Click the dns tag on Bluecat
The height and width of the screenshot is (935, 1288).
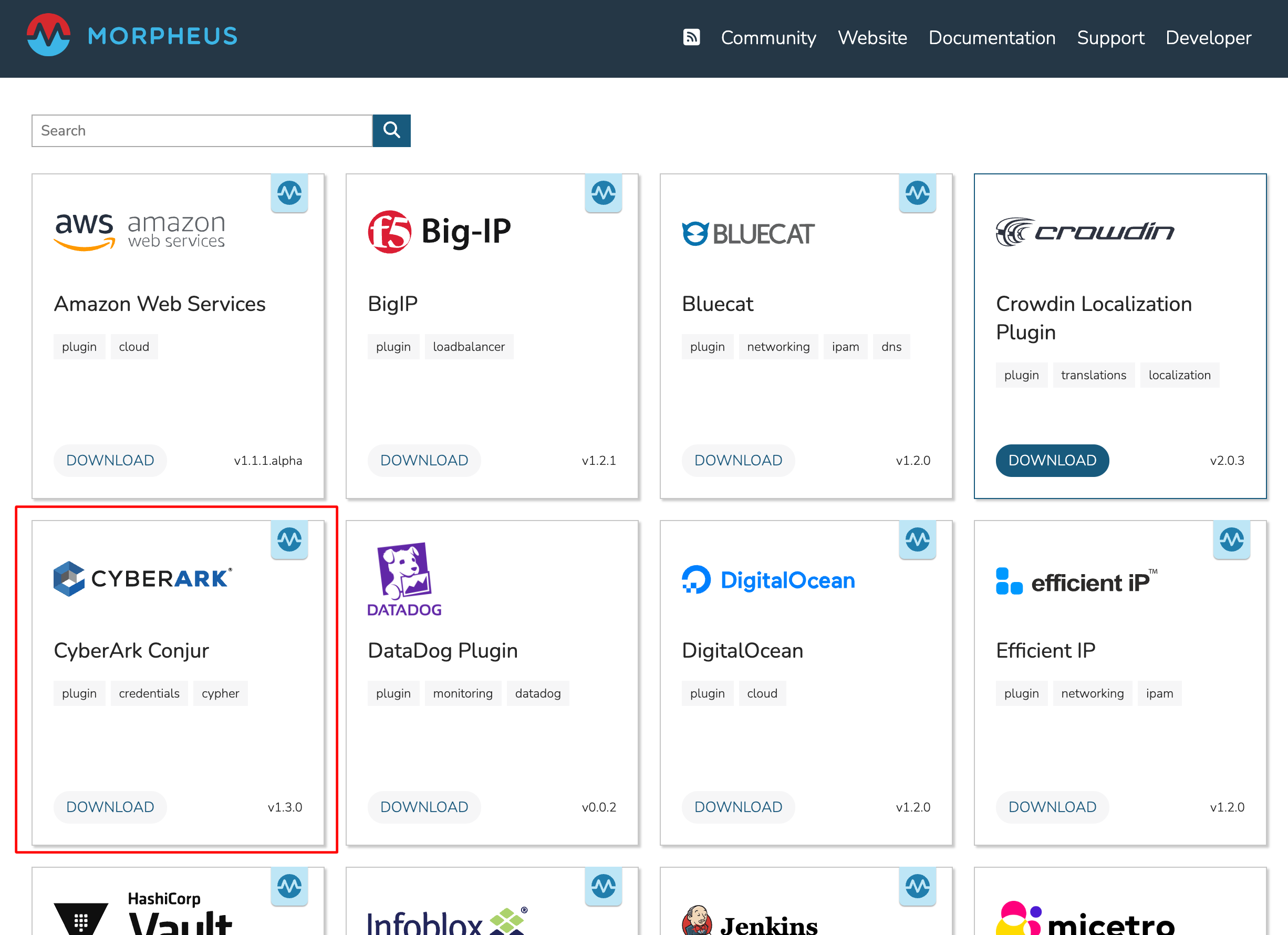891,347
